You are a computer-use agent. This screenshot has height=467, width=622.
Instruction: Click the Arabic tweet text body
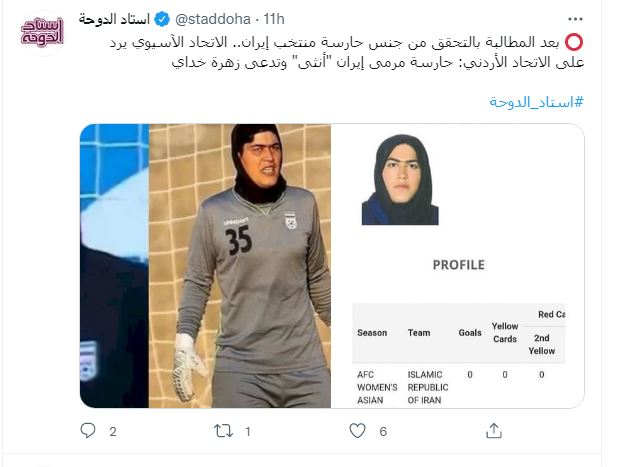[x=347, y=52]
